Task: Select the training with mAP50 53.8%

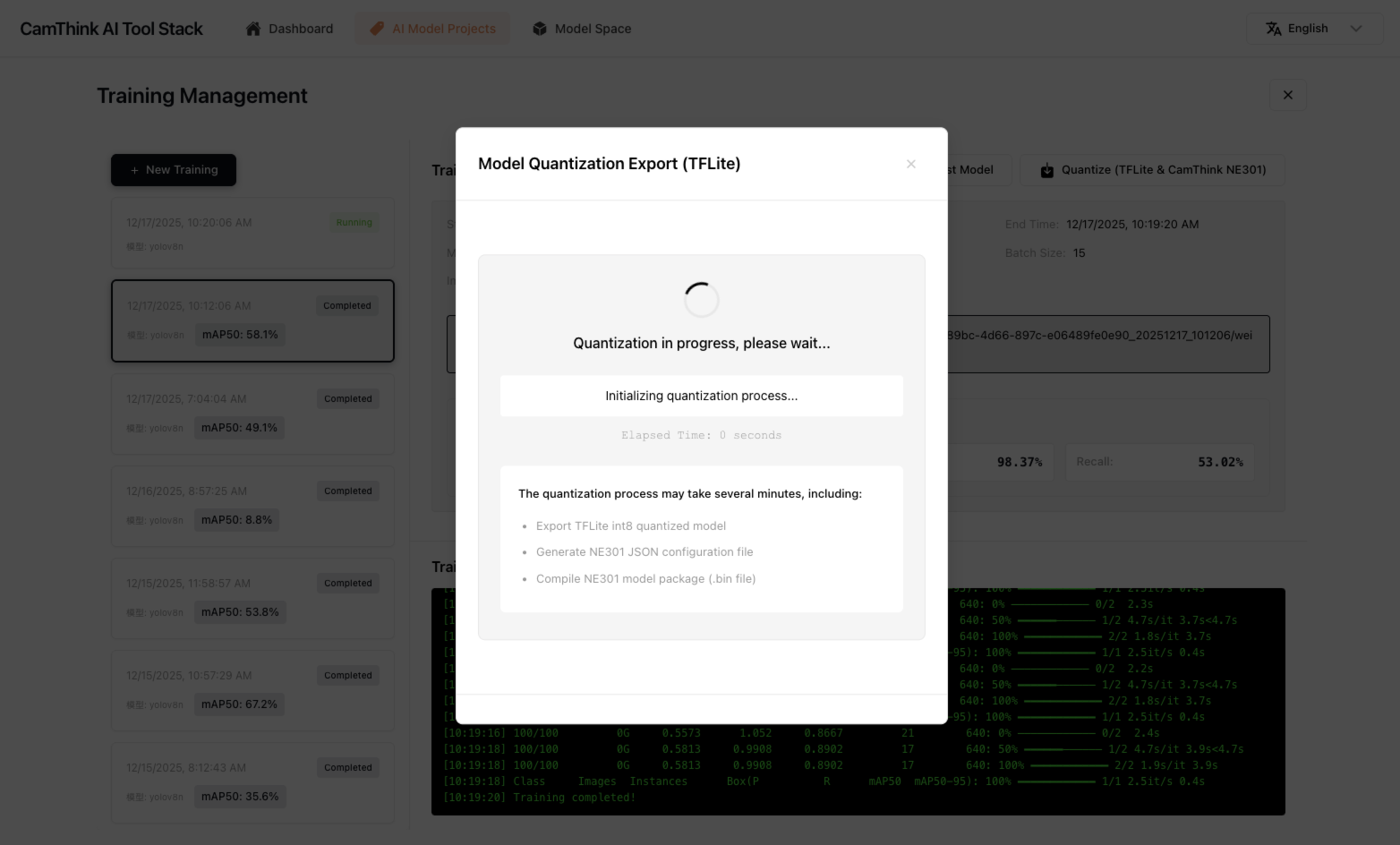Action: (252, 598)
